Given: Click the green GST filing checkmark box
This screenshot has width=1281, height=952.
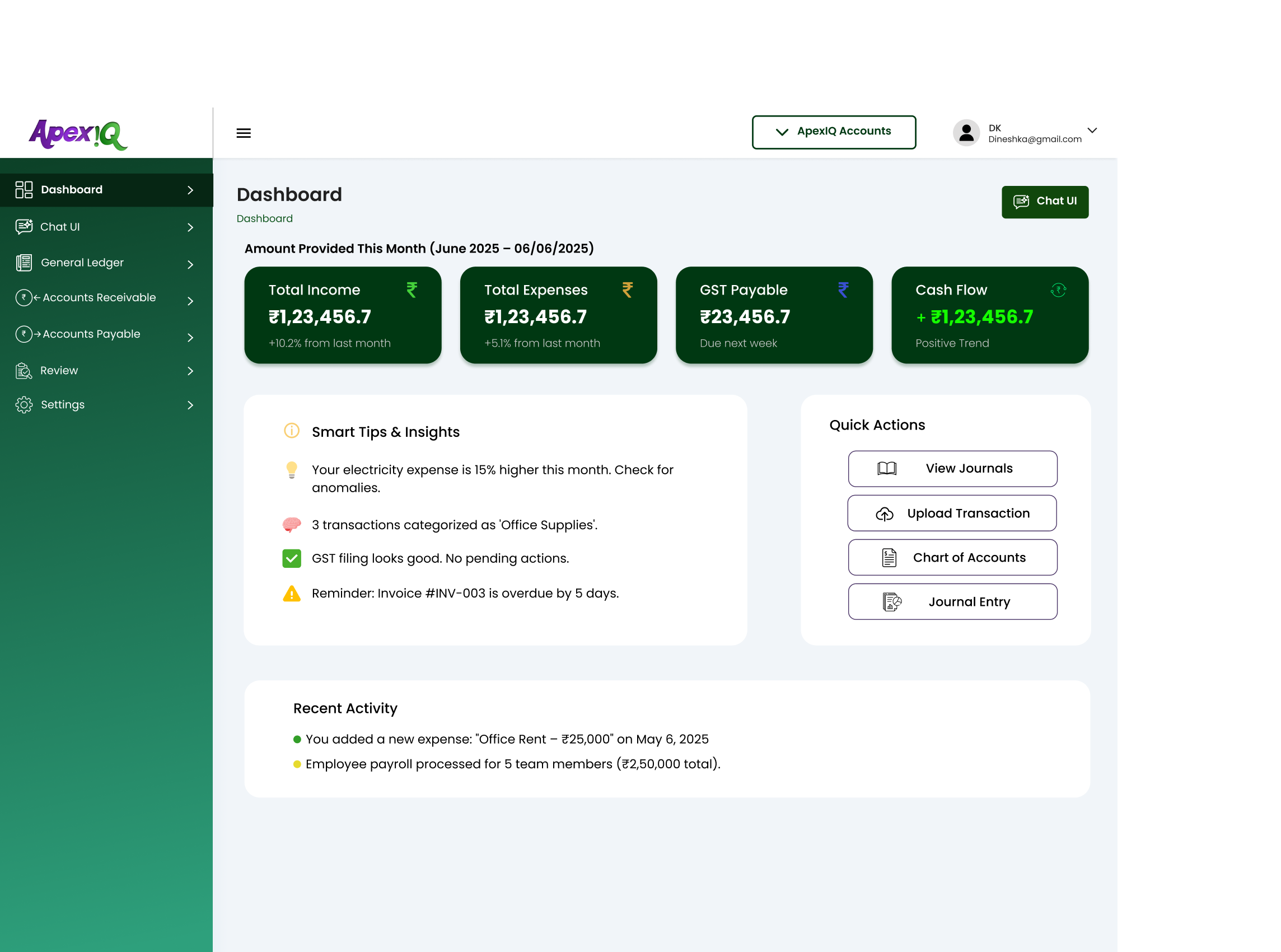Looking at the screenshot, I should [x=292, y=558].
